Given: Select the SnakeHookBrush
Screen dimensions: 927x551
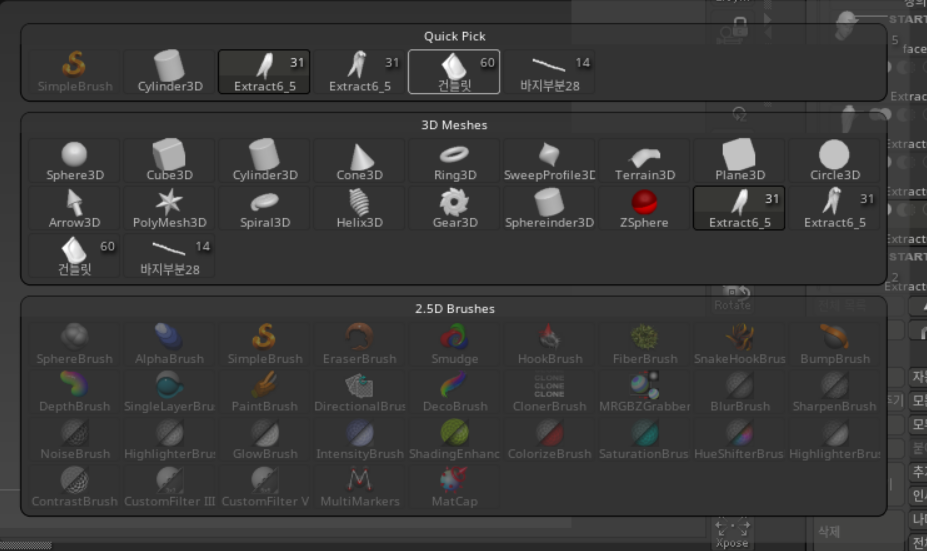Looking at the screenshot, I should click(739, 345).
